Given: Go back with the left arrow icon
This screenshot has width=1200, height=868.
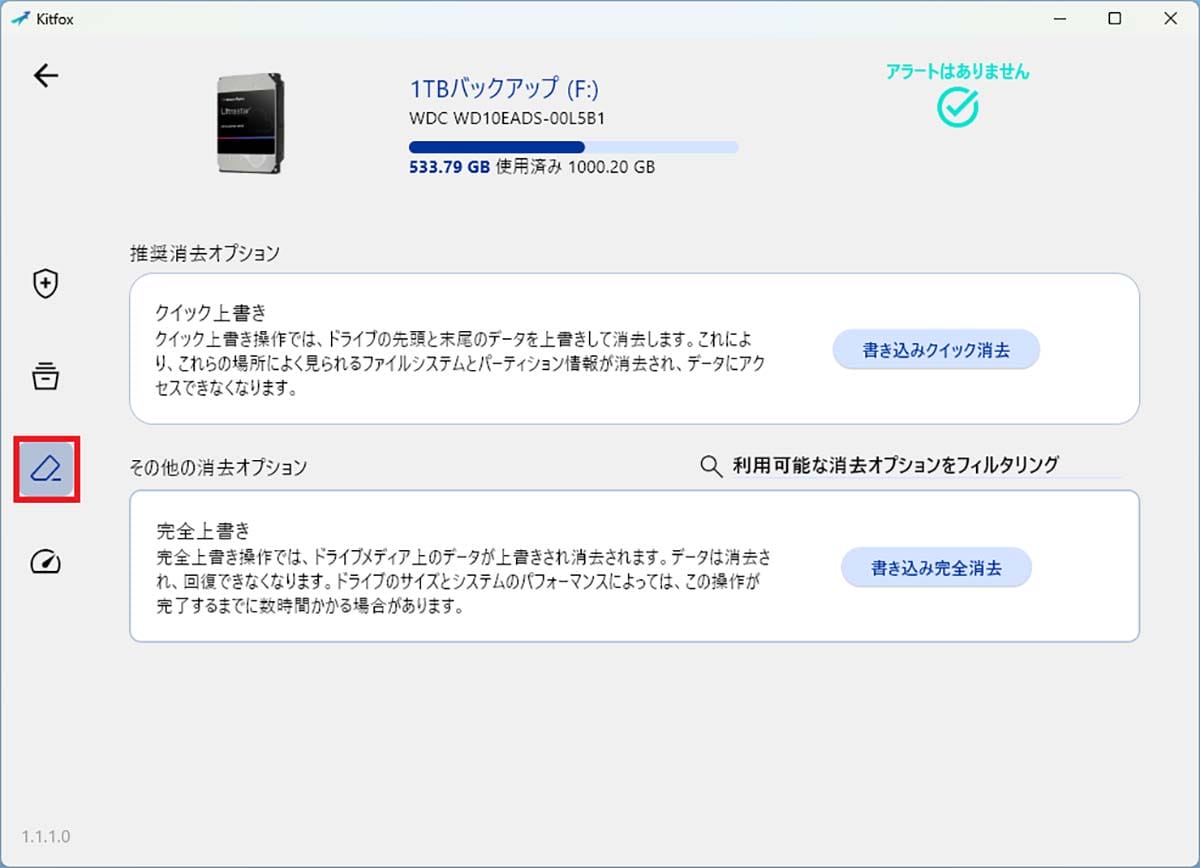Looking at the screenshot, I should pos(46,76).
